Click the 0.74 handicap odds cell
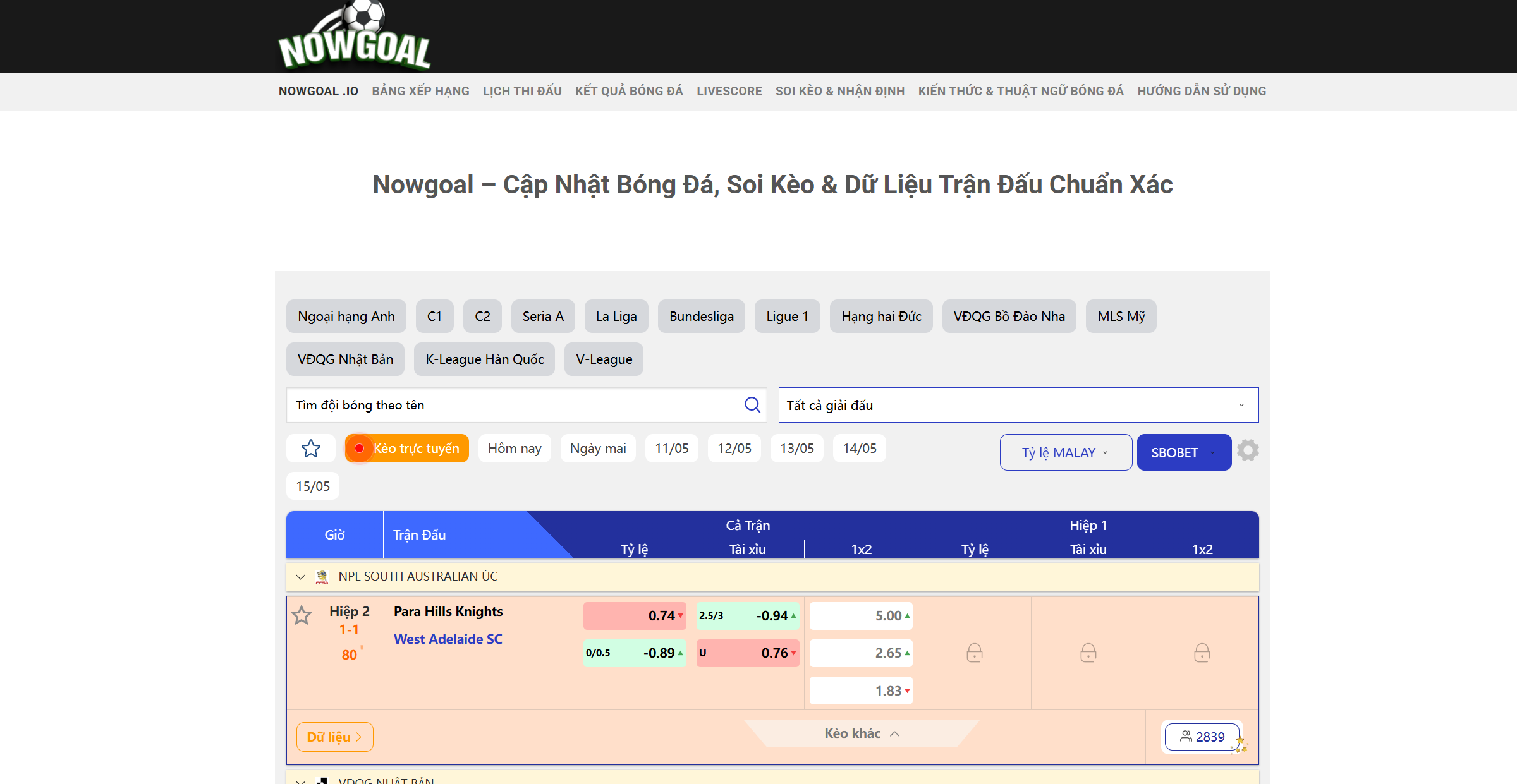Viewport: 1517px width, 784px height. tap(635, 616)
